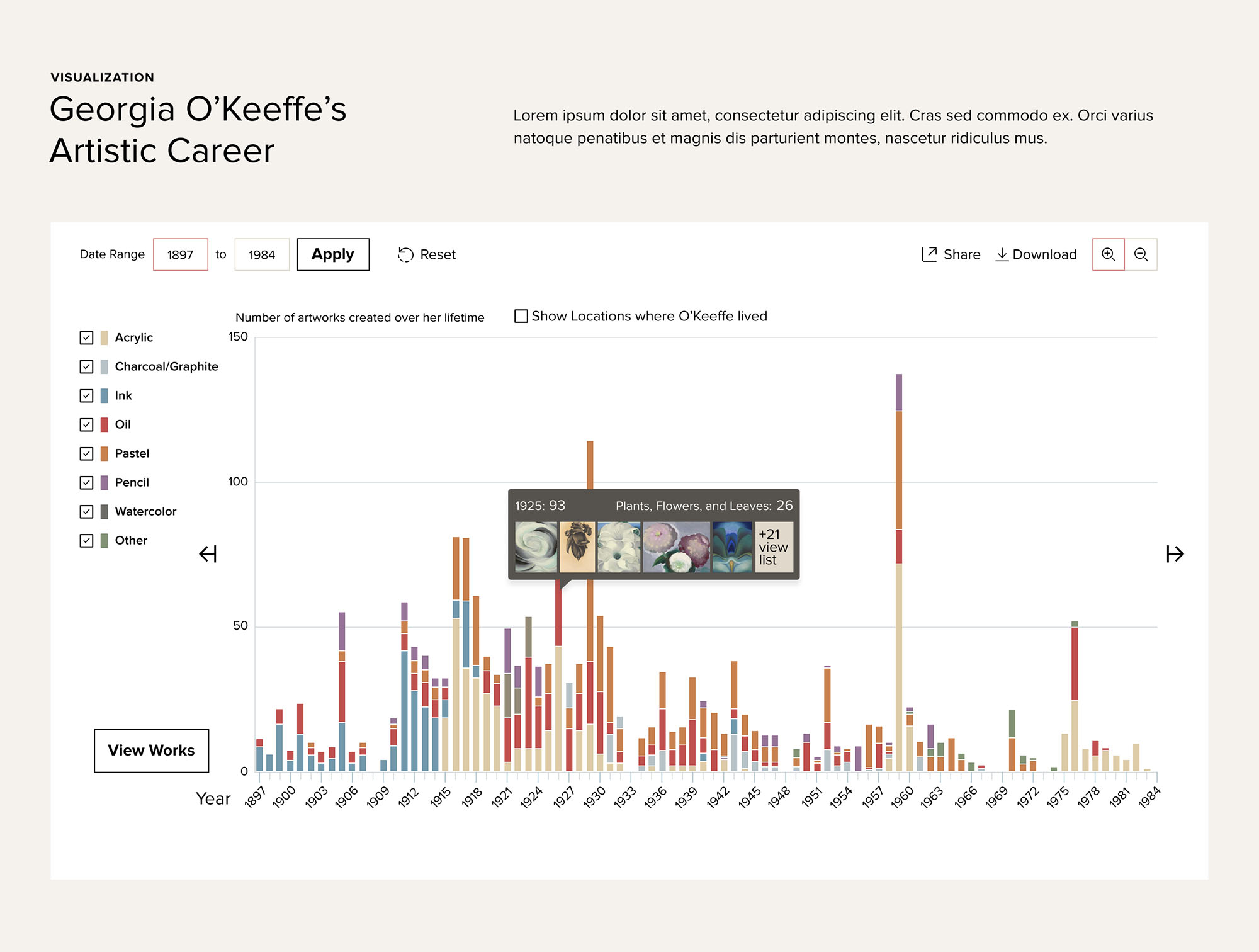Screen dimensions: 1259x952
Task: Uncheck the Acrylic medium checkbox
Action: point(87,337)
